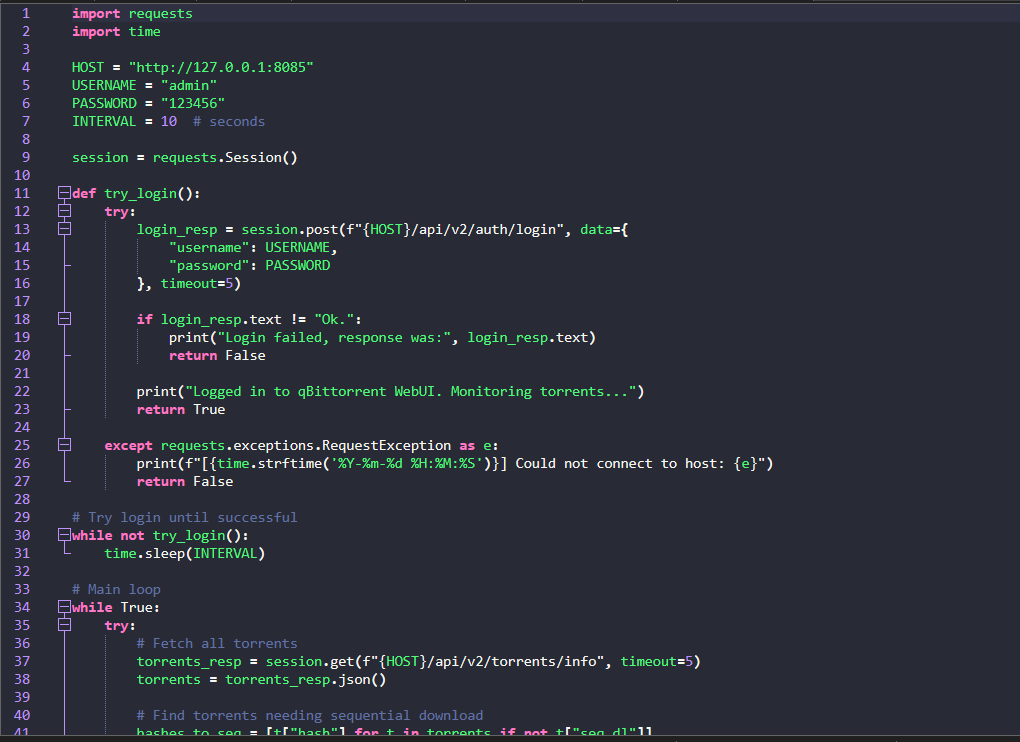
Task: Click '# Try login until successful' comment
Action: (x=185, y=518)
